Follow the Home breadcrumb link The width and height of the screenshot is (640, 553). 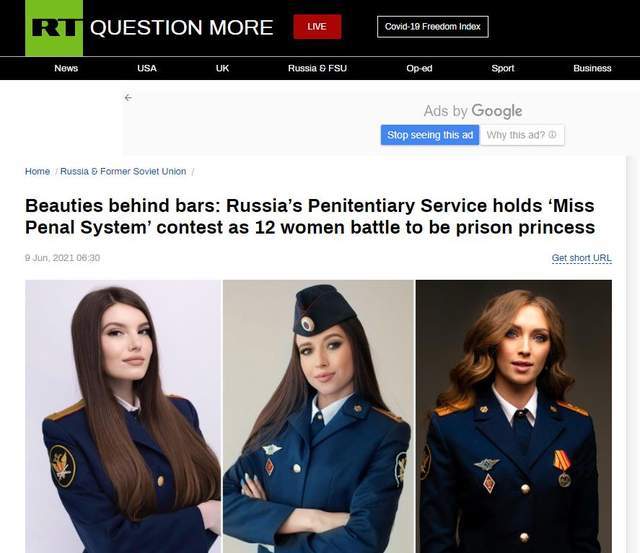pos(37,171)
